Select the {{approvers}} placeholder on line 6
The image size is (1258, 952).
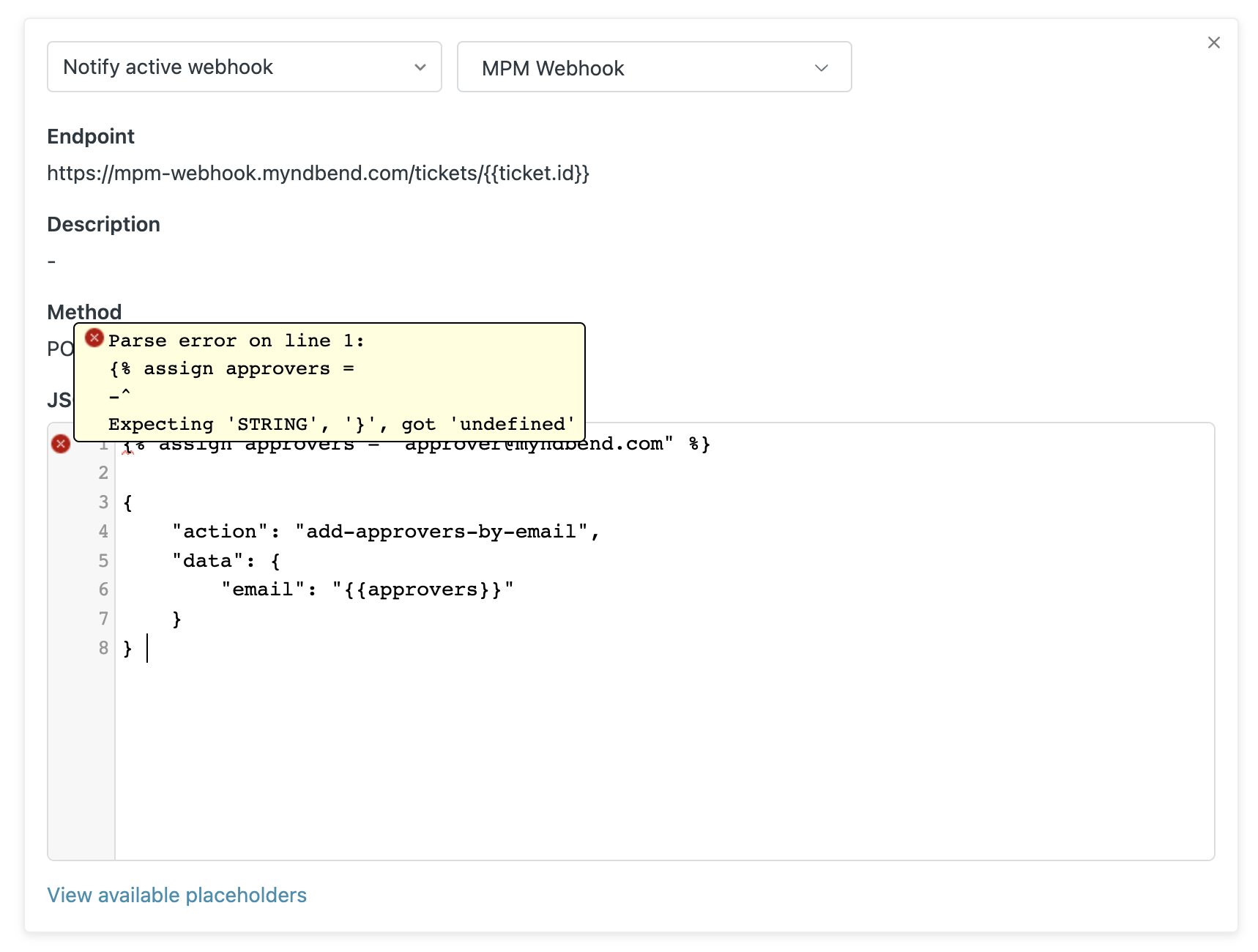[x=423, y=589]
